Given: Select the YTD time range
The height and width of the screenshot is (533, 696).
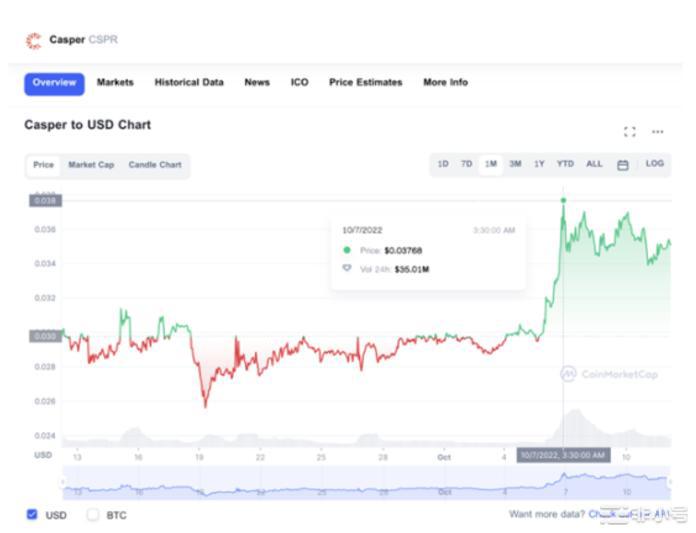Looking at the screenshot, I should [565, 164].
